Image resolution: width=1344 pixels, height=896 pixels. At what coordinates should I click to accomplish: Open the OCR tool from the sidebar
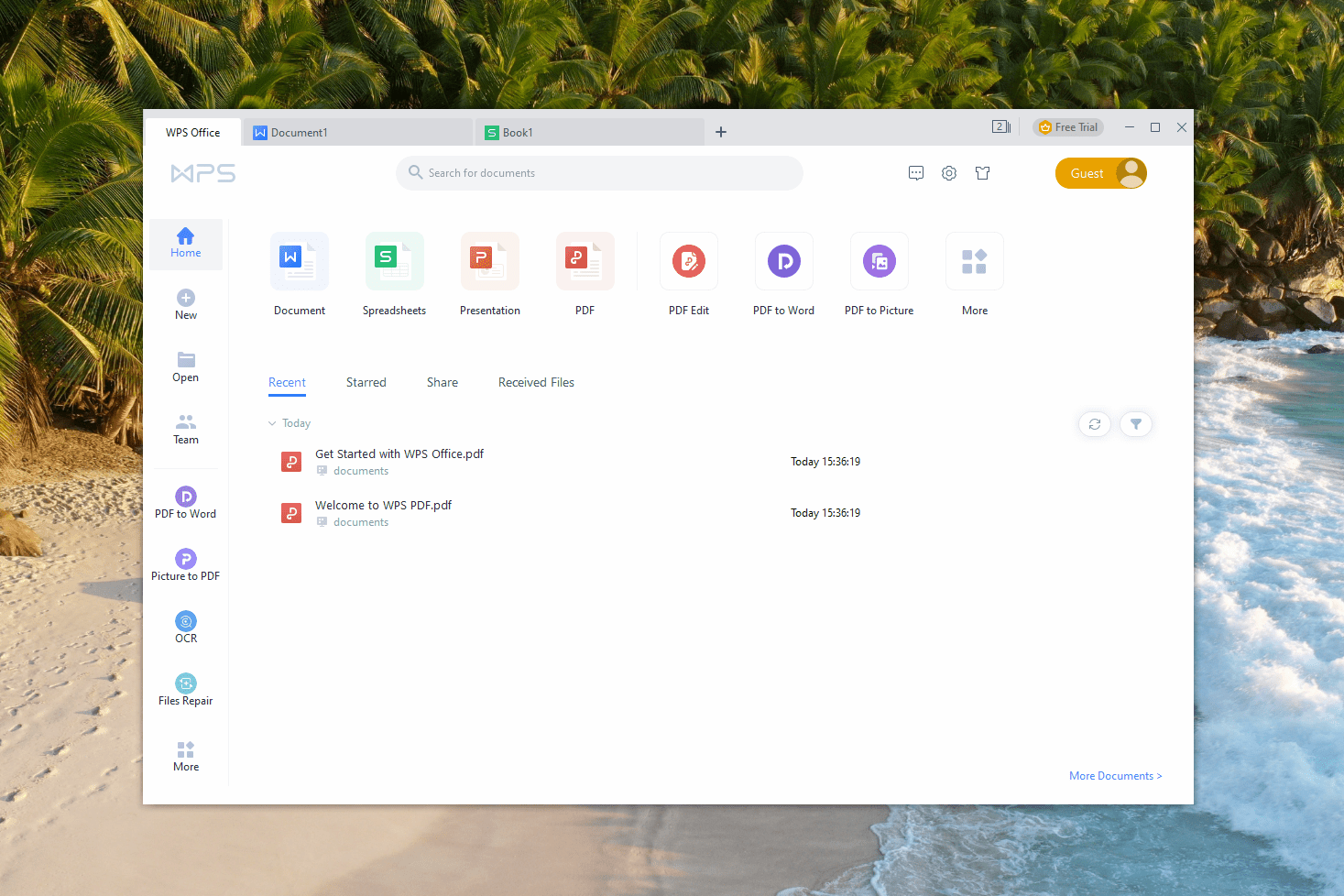(x=185, y=626)
